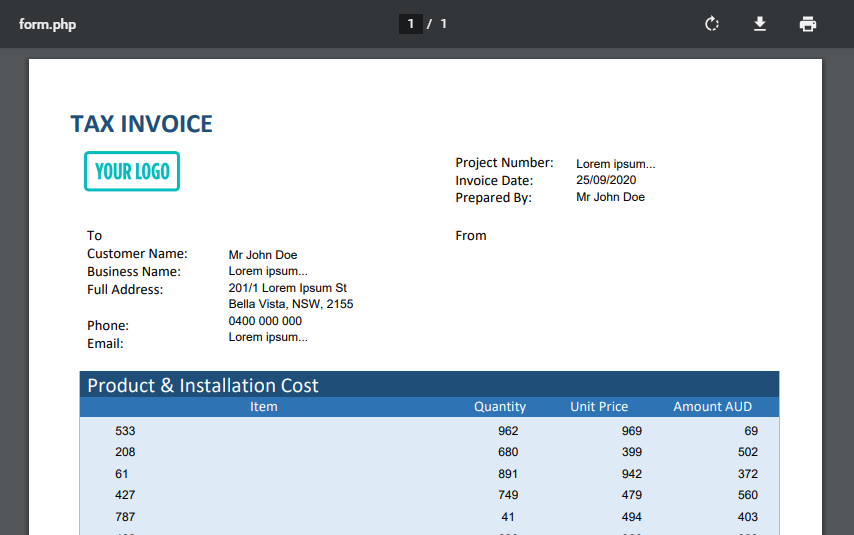
Task: Click the Project Number label
Action: coord(504,162)
